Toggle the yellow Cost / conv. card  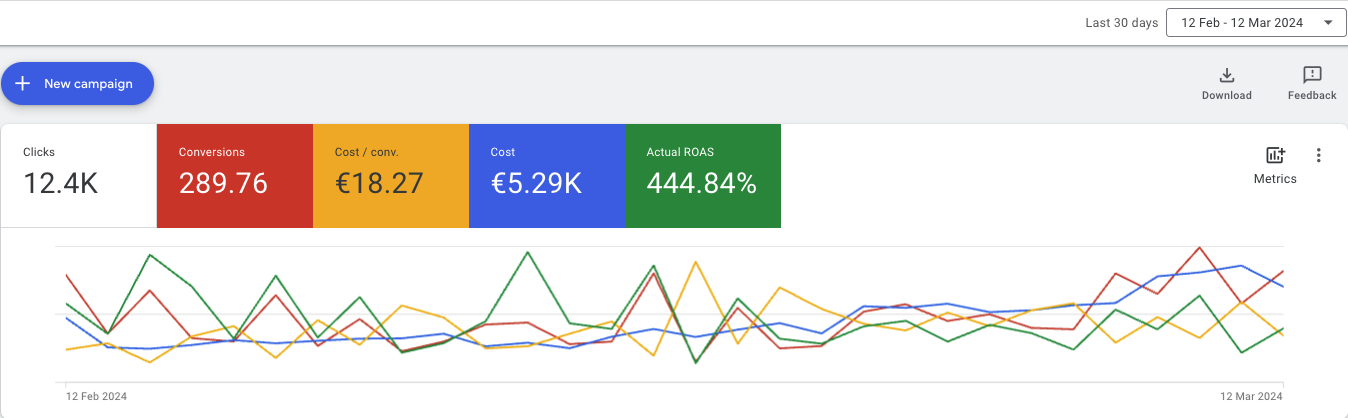pos(390,175)
